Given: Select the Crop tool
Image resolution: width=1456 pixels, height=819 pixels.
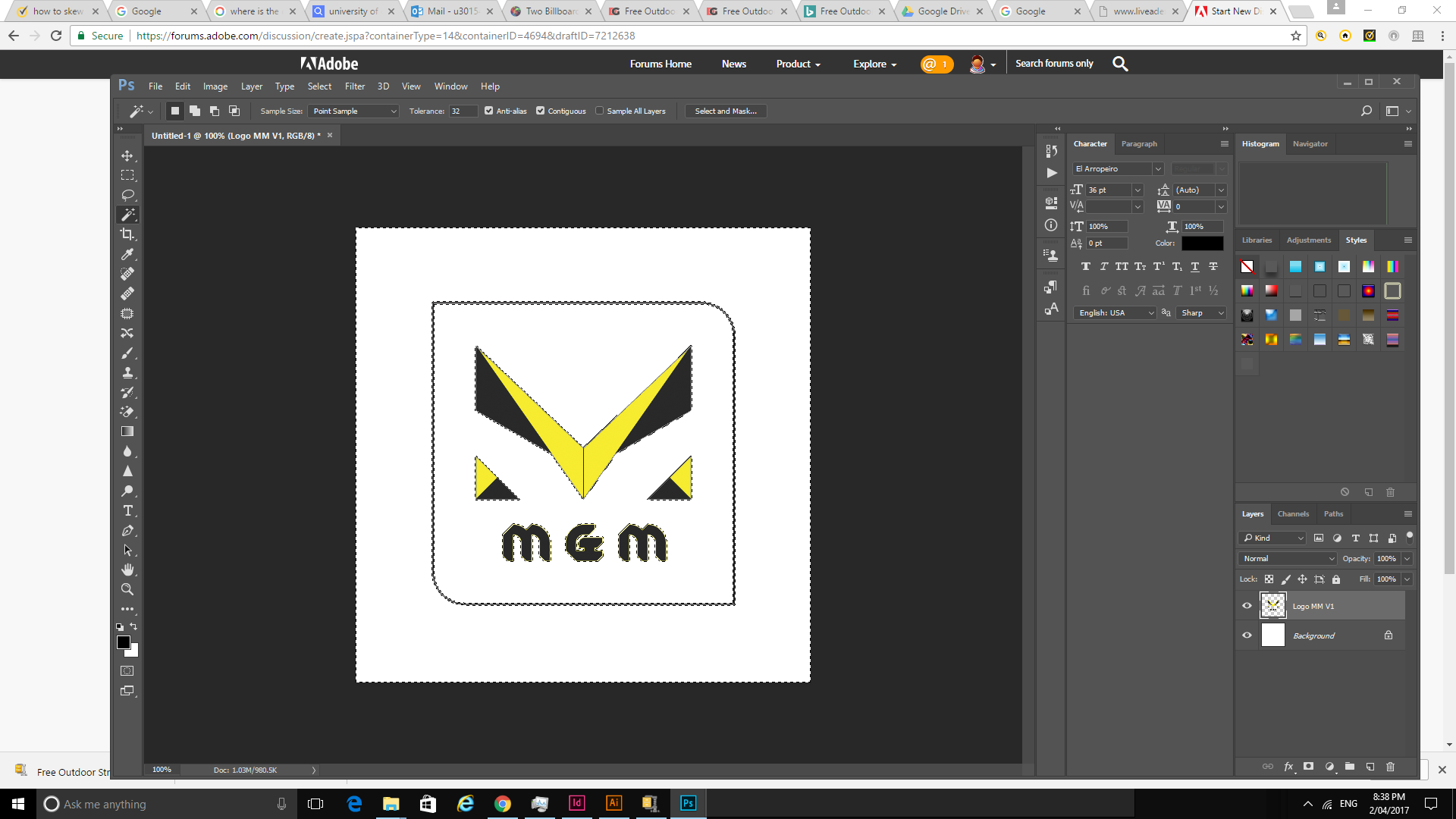Looking at the screenshot, I should pyautogui.click(x=127, y=234).
